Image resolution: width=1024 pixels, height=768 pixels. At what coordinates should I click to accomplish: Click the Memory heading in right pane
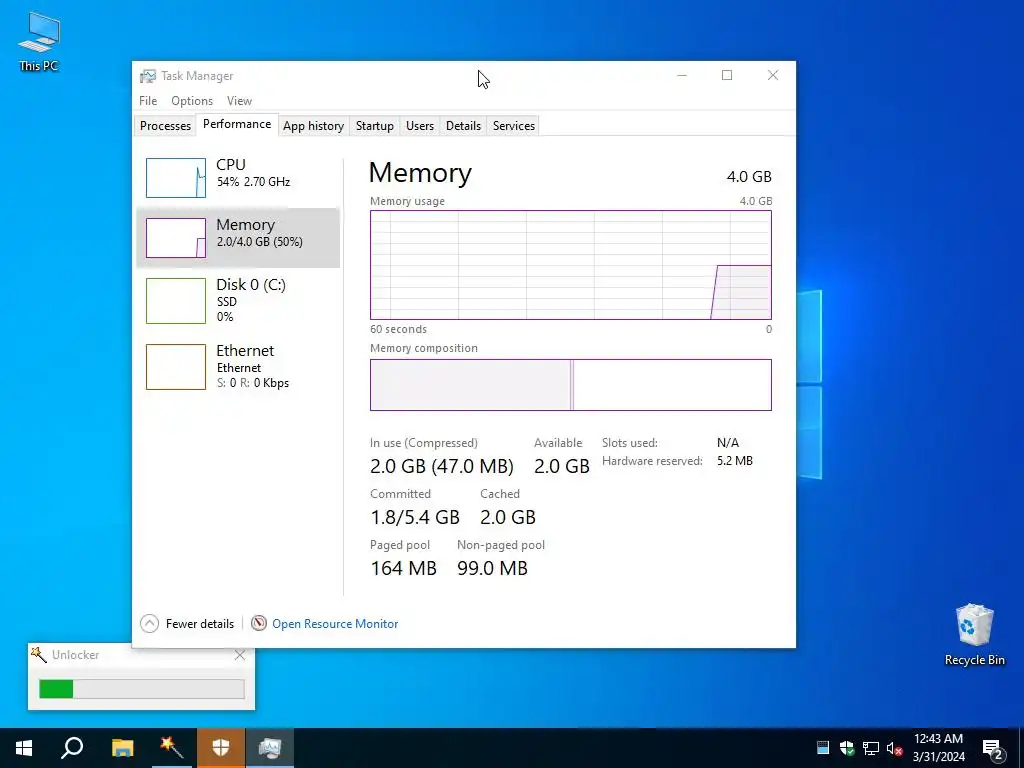(x=420, y=173)
